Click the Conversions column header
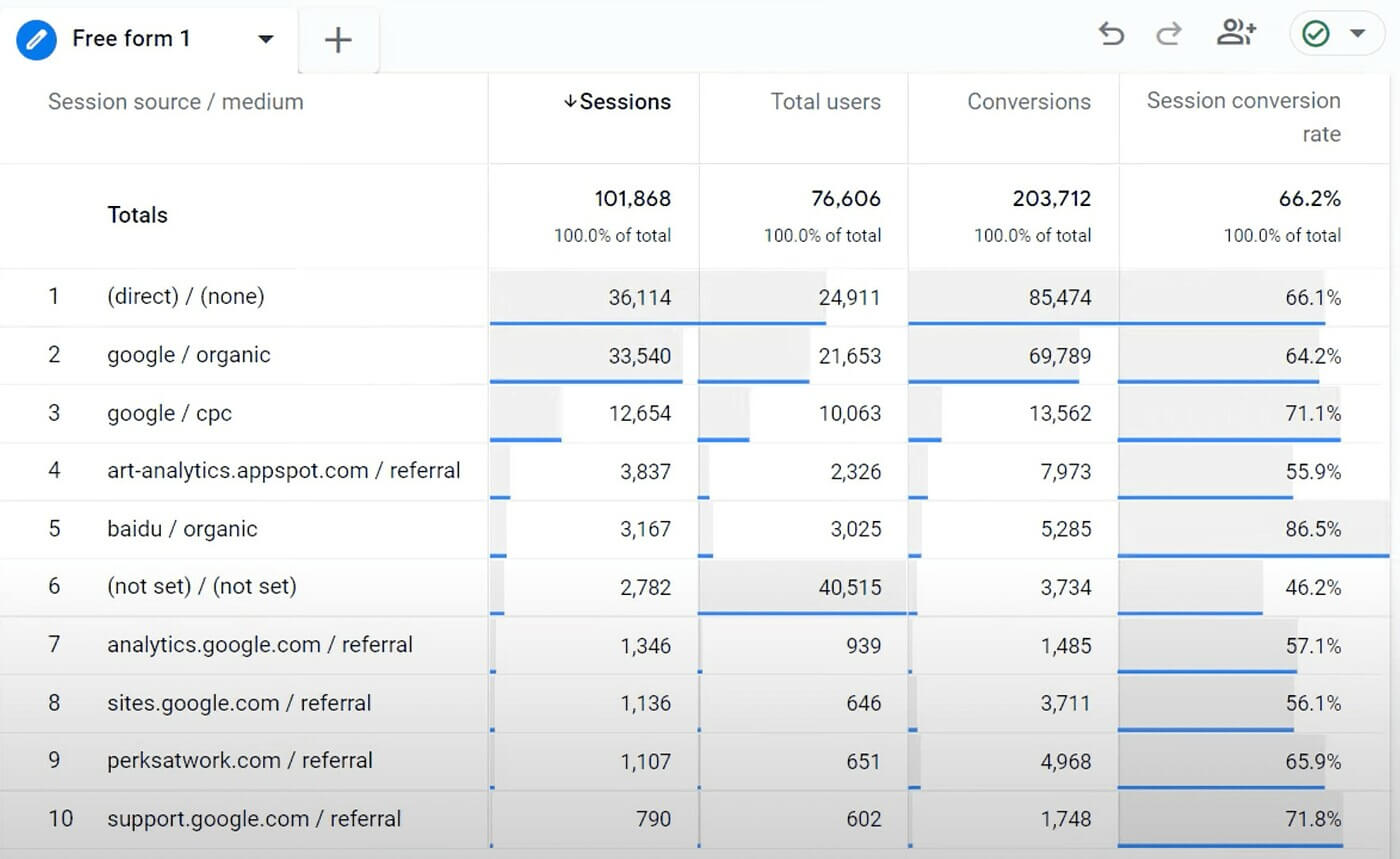 tap(1028, 102)
